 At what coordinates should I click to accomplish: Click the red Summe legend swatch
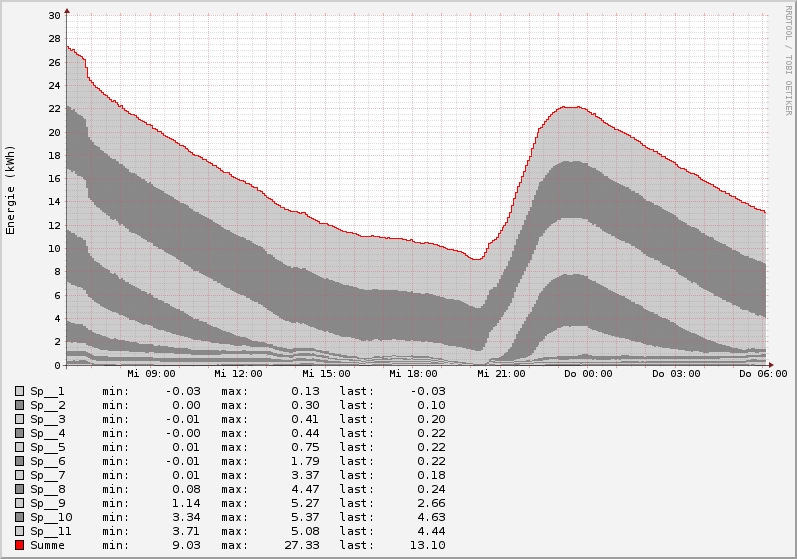(19, 545)
